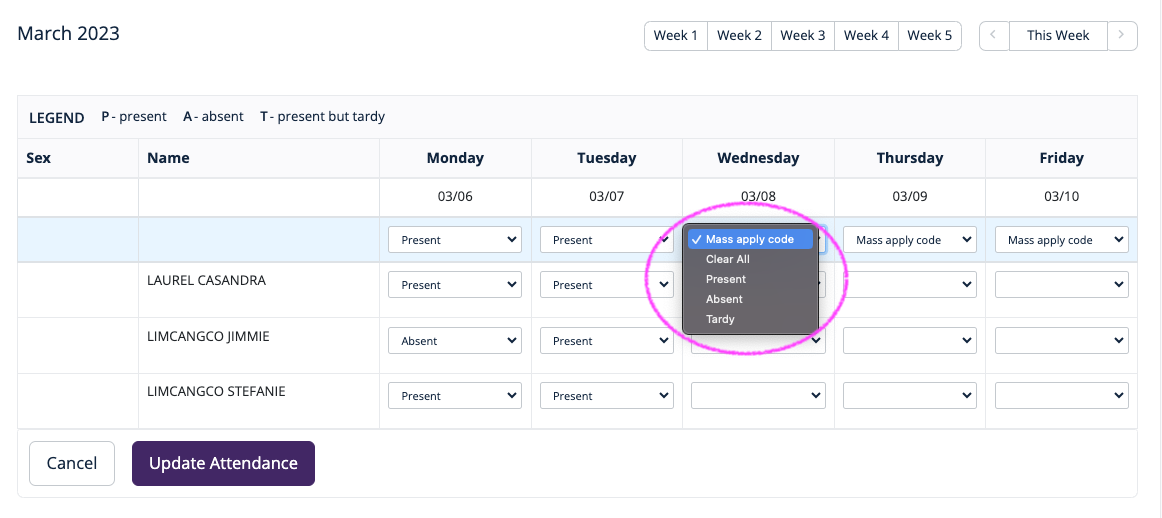Go to previous week arrow
This screenshot has width=1162, height=518.
point(993,36)
